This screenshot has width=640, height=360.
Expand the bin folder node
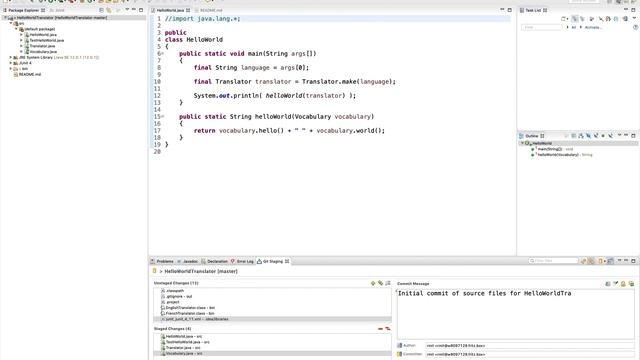coord(11,69)
